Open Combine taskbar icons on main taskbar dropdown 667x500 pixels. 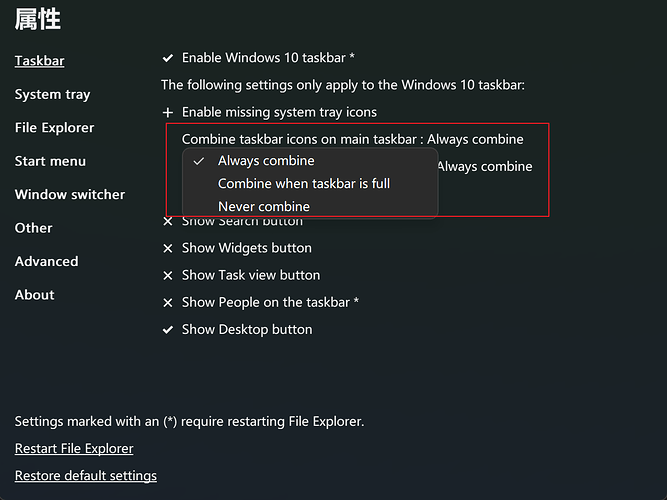(352, 139)
